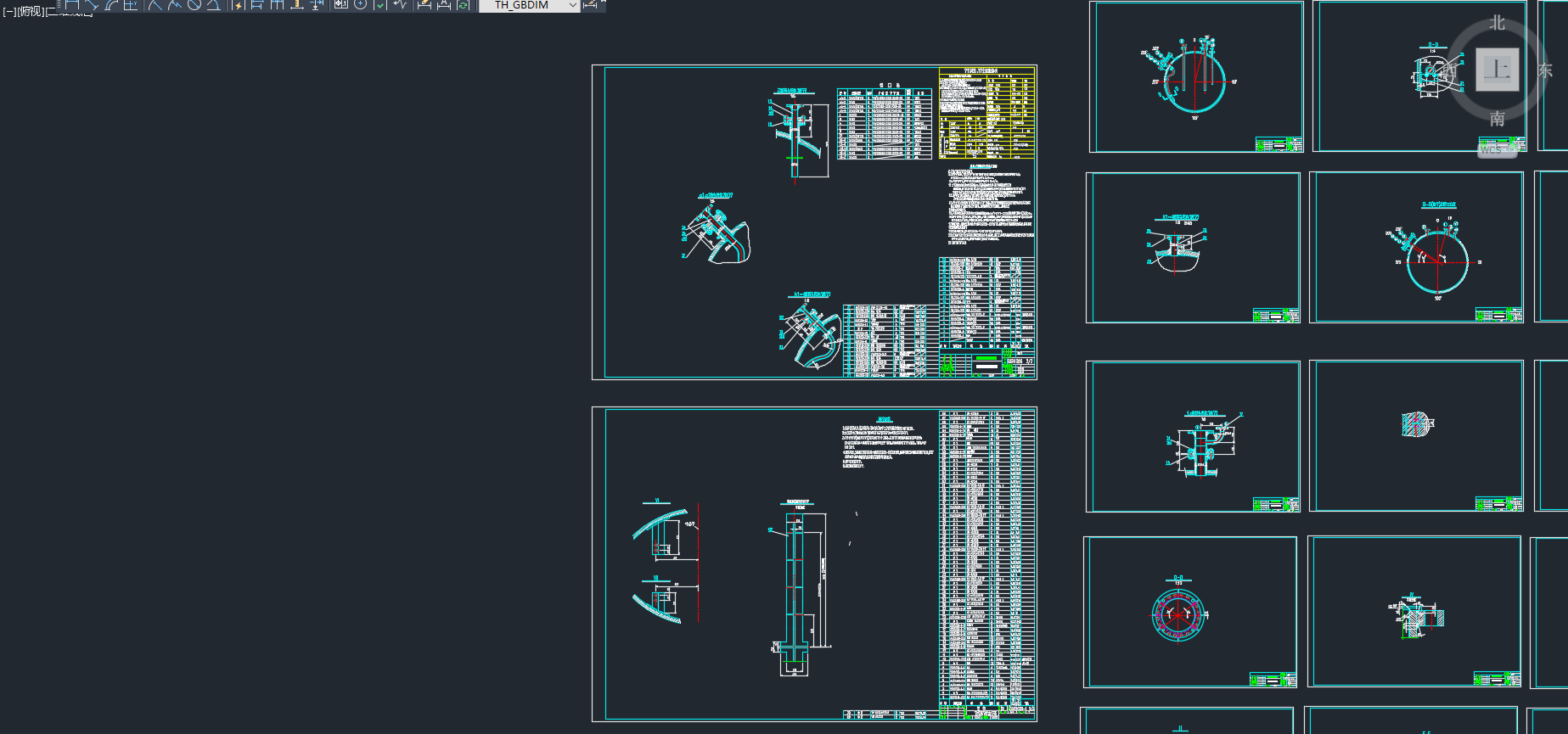1568x734 pixels.
Task: Click 北 (north) on the ViewCube compass
Action: [x=1497, y=22]
